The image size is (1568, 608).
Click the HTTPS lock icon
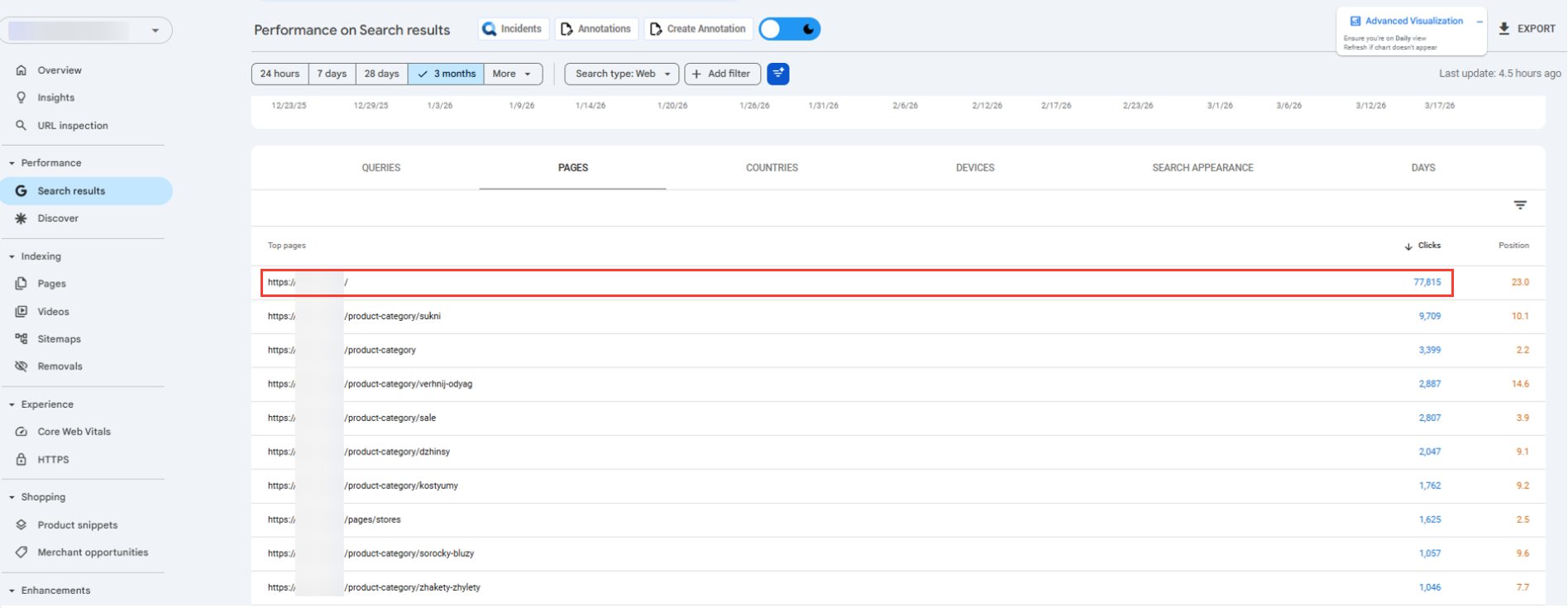22,460
